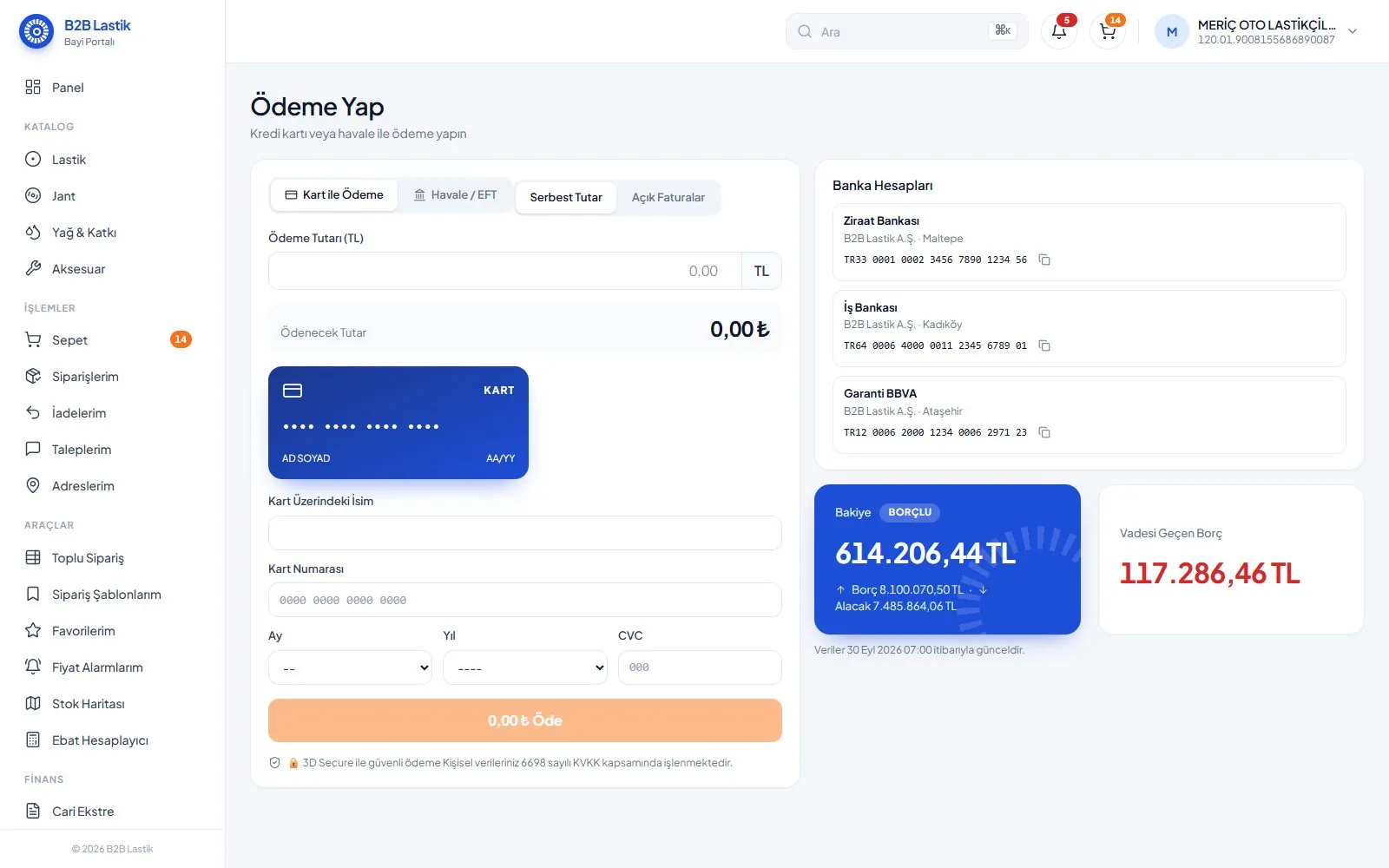Click the Bakiye balance card
The height and width of the screenshot is (868, 1389).
pos(947,559)
